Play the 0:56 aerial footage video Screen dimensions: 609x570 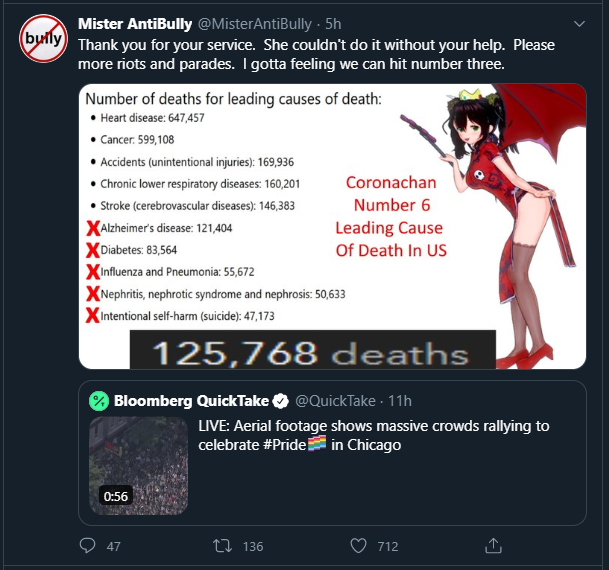pos(138,466)
